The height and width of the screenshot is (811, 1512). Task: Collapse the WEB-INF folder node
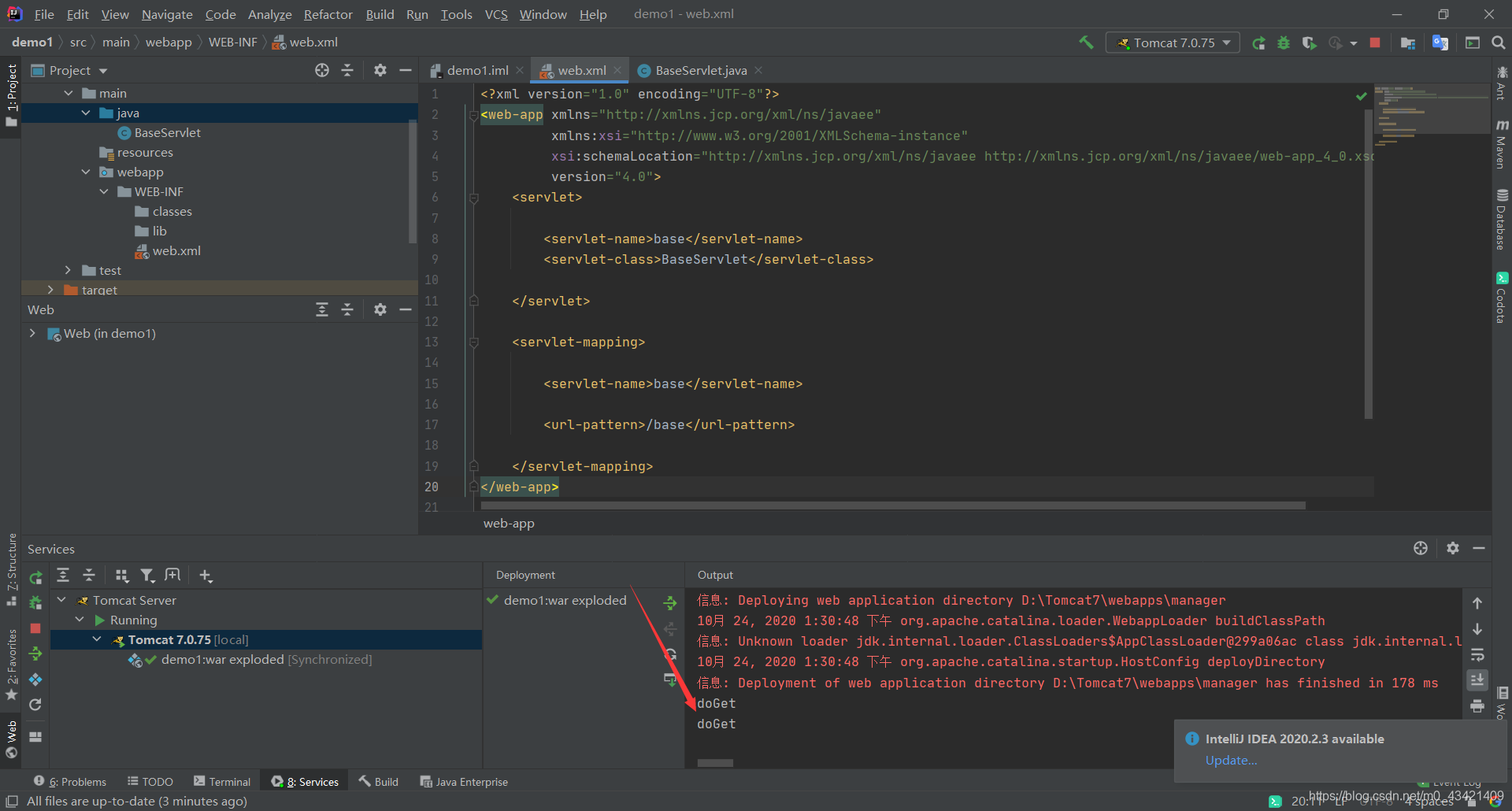point(104,191)
